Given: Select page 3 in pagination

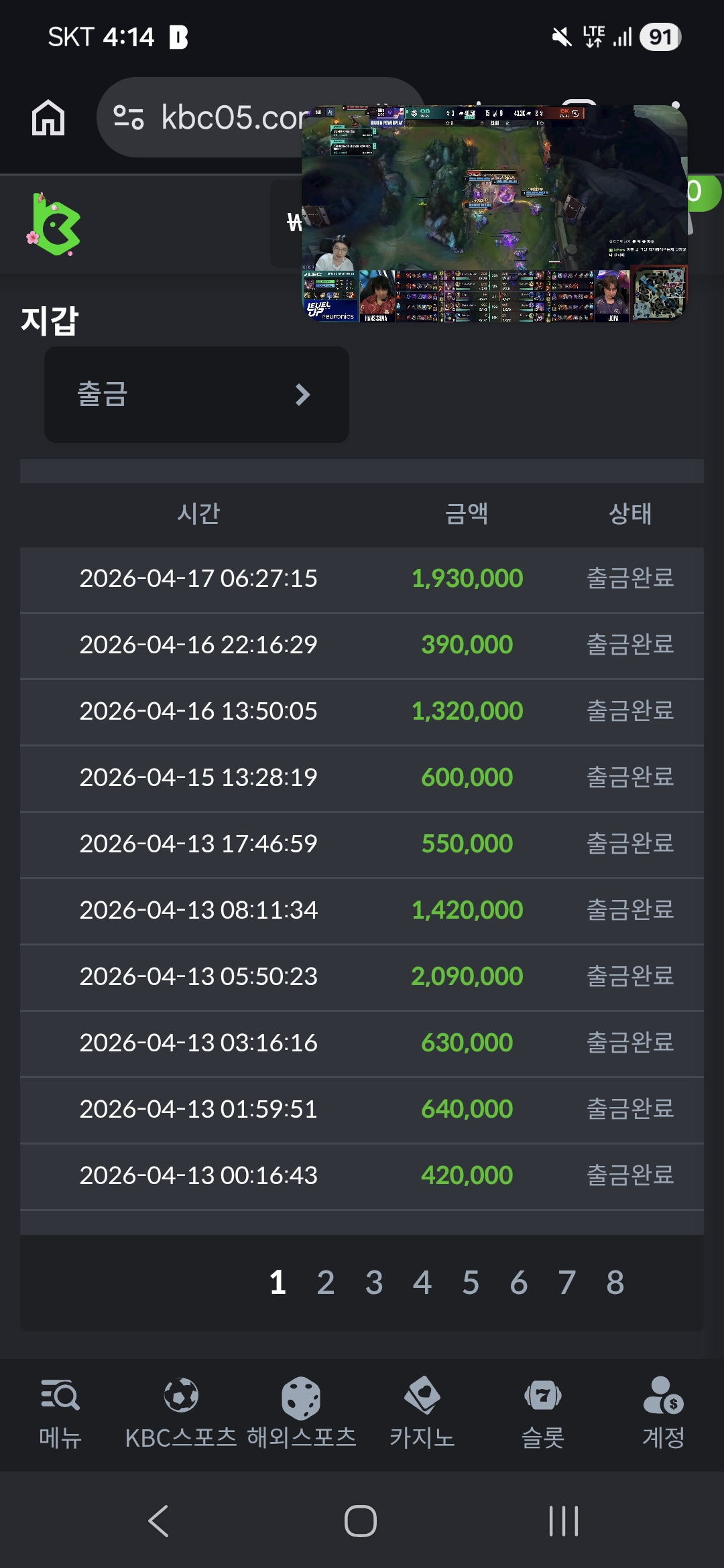Looking at the screenshot, I should (x=374, y=1283).
